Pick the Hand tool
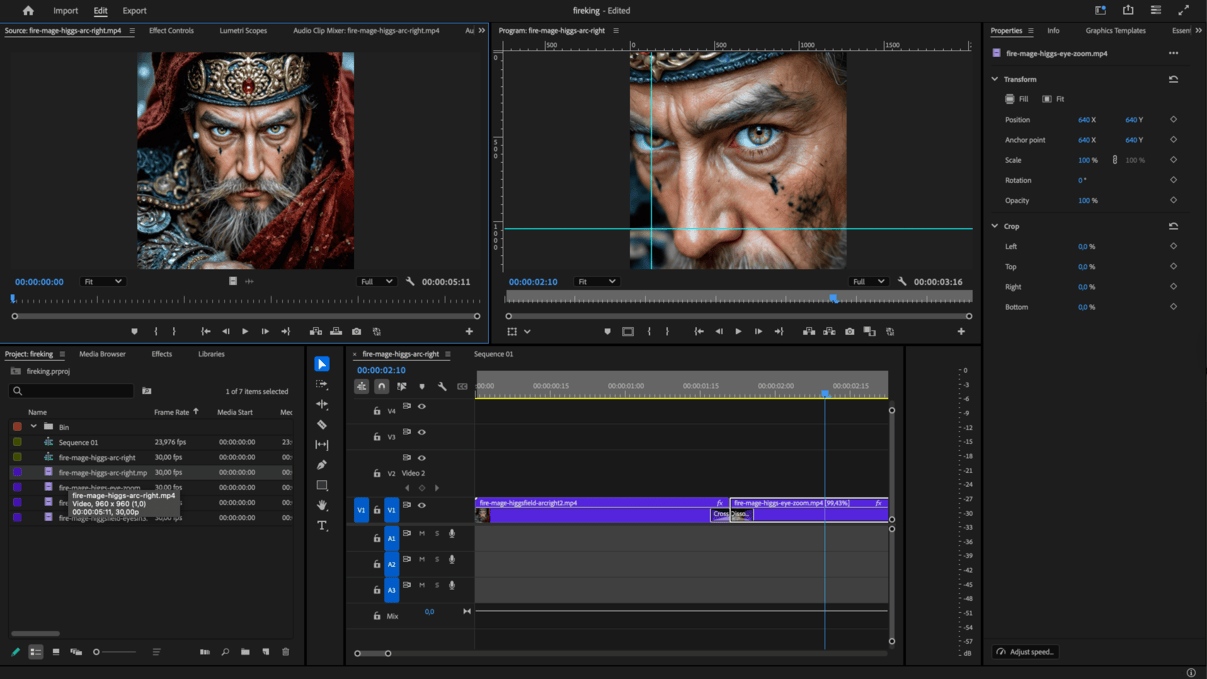 (322, 505)
